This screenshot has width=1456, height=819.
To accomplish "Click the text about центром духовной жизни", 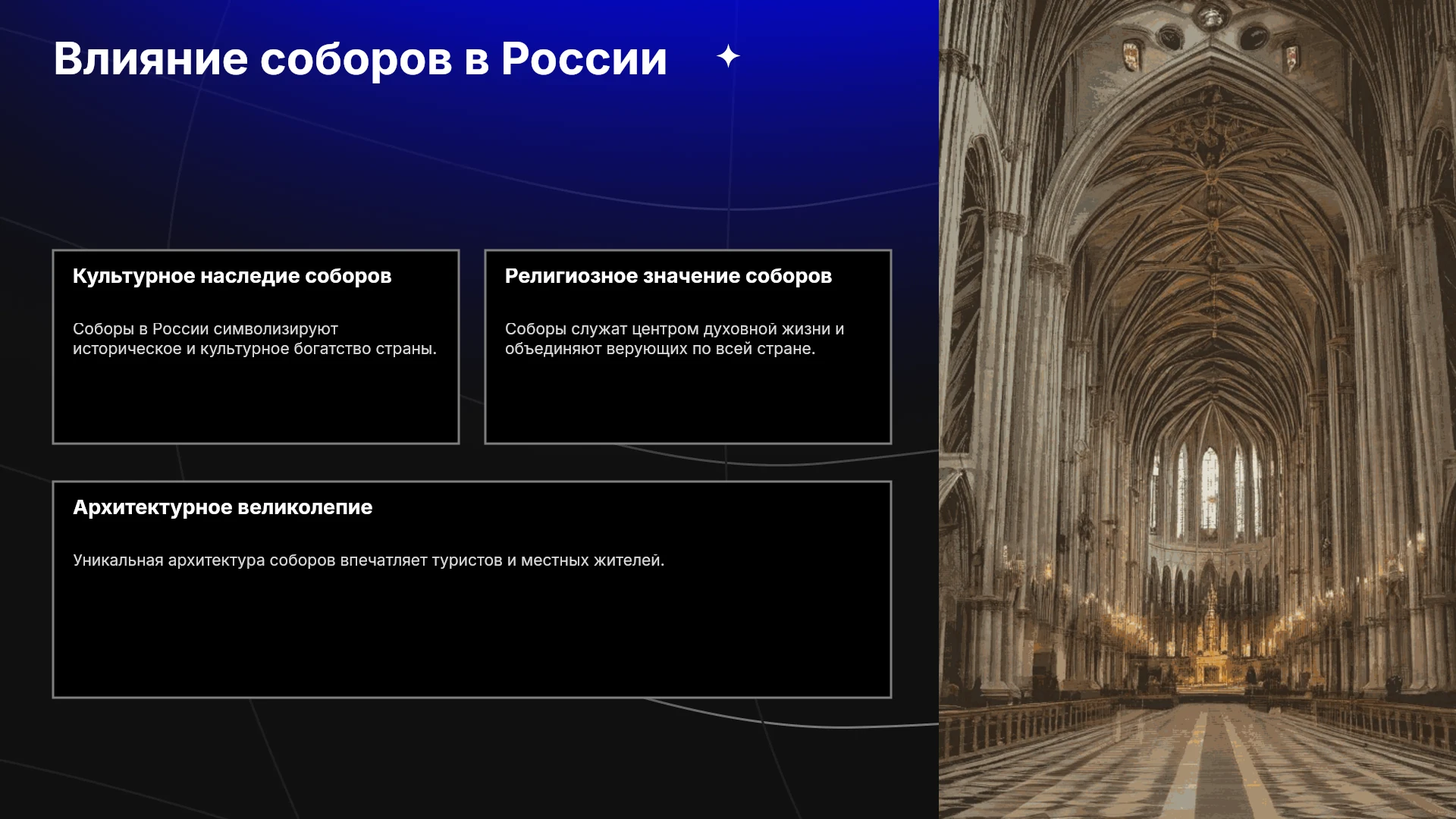I will pos(674,339).
